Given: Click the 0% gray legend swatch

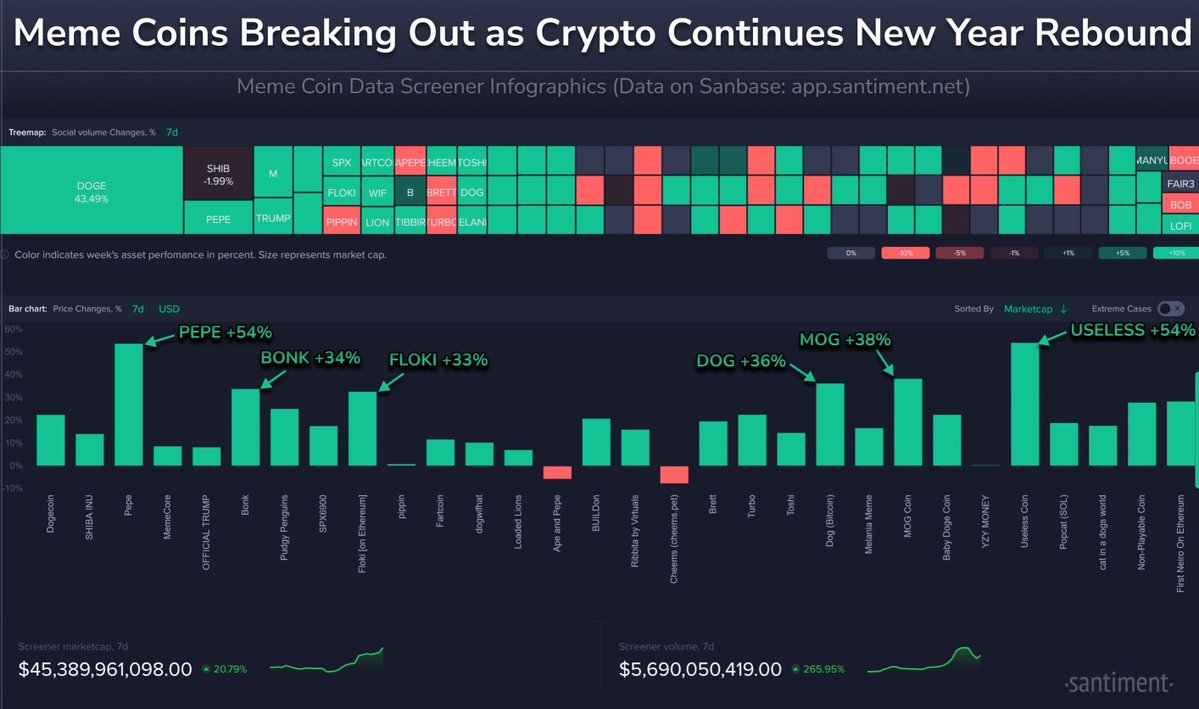Looking at the screenshot, I should click(851, 253).
